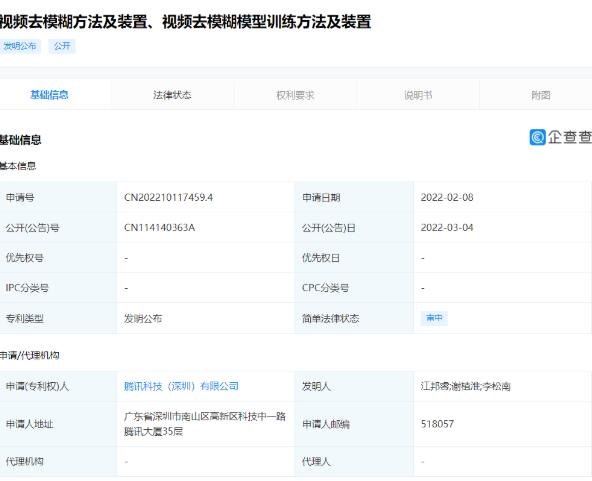Viewport: 592px width, 481px height.
Task: Open the 腾讯科技（深圳）有限公司 applicant link
Action: point(181,386)
